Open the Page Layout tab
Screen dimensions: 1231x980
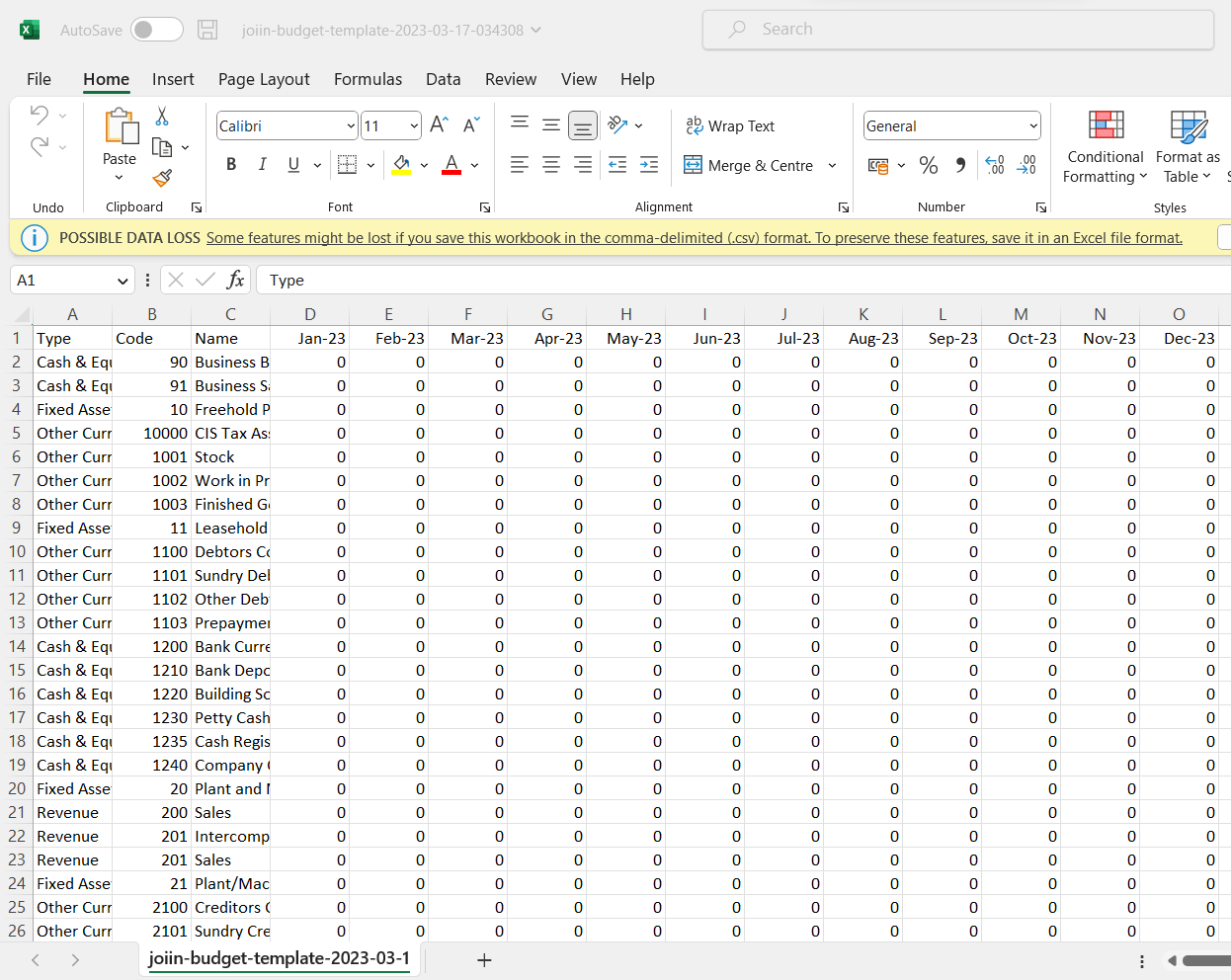(x=264, y=79)
